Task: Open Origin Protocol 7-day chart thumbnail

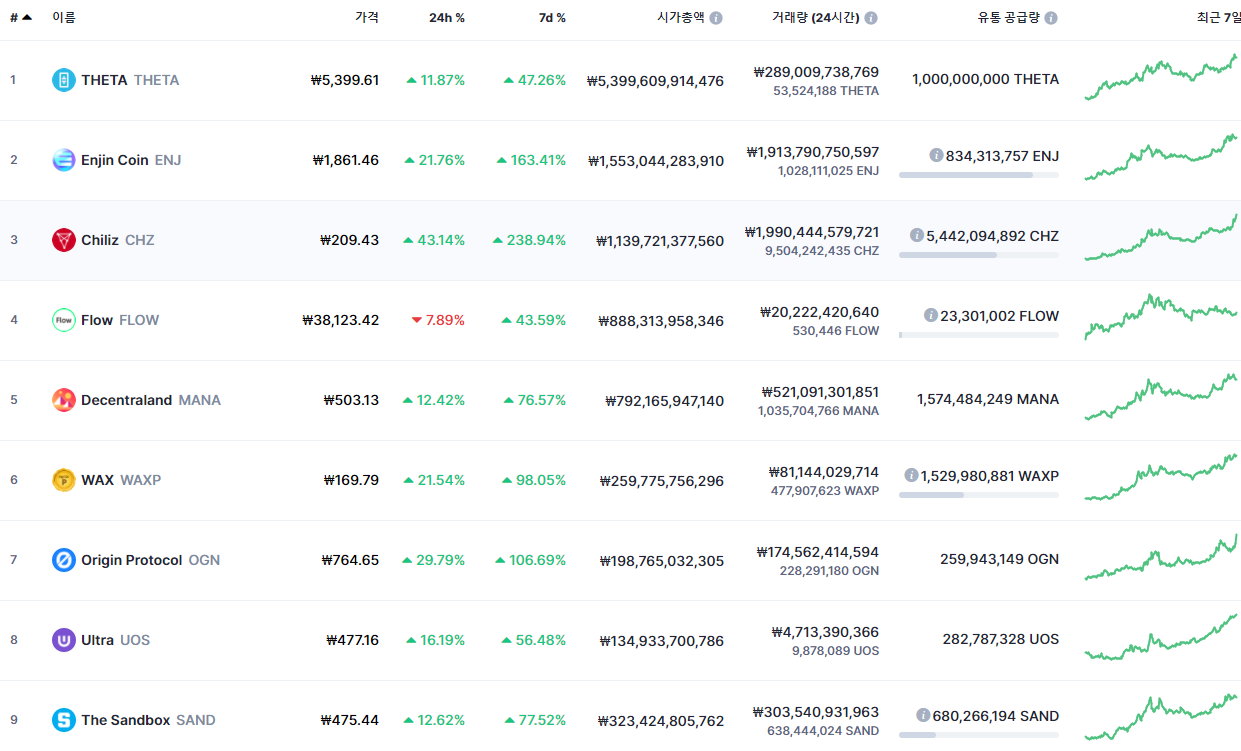Action: tap(1162, 558)
